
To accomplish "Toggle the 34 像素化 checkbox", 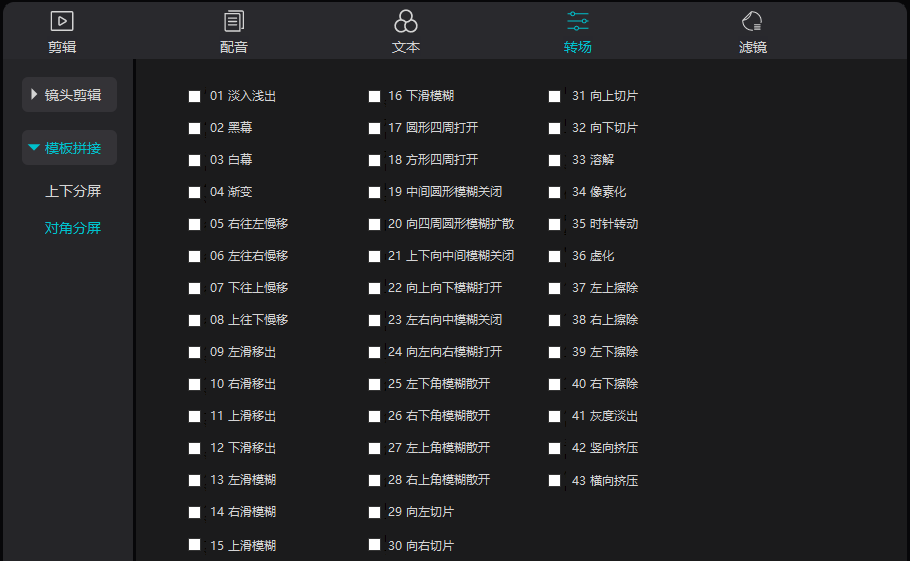I will point(554,192).
